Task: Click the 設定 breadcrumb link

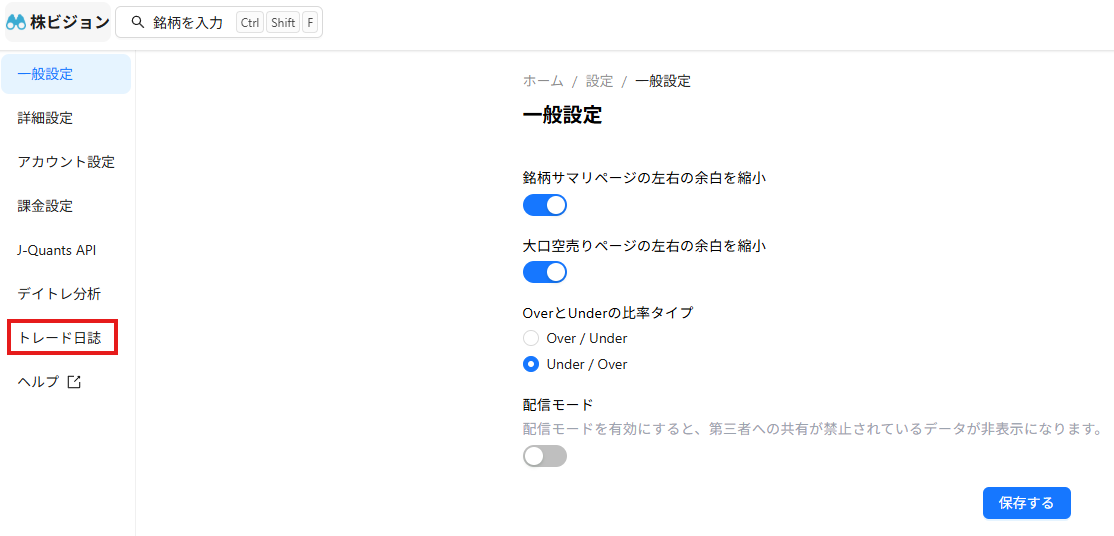Action: pyautogui.click(x=599, y=81)
